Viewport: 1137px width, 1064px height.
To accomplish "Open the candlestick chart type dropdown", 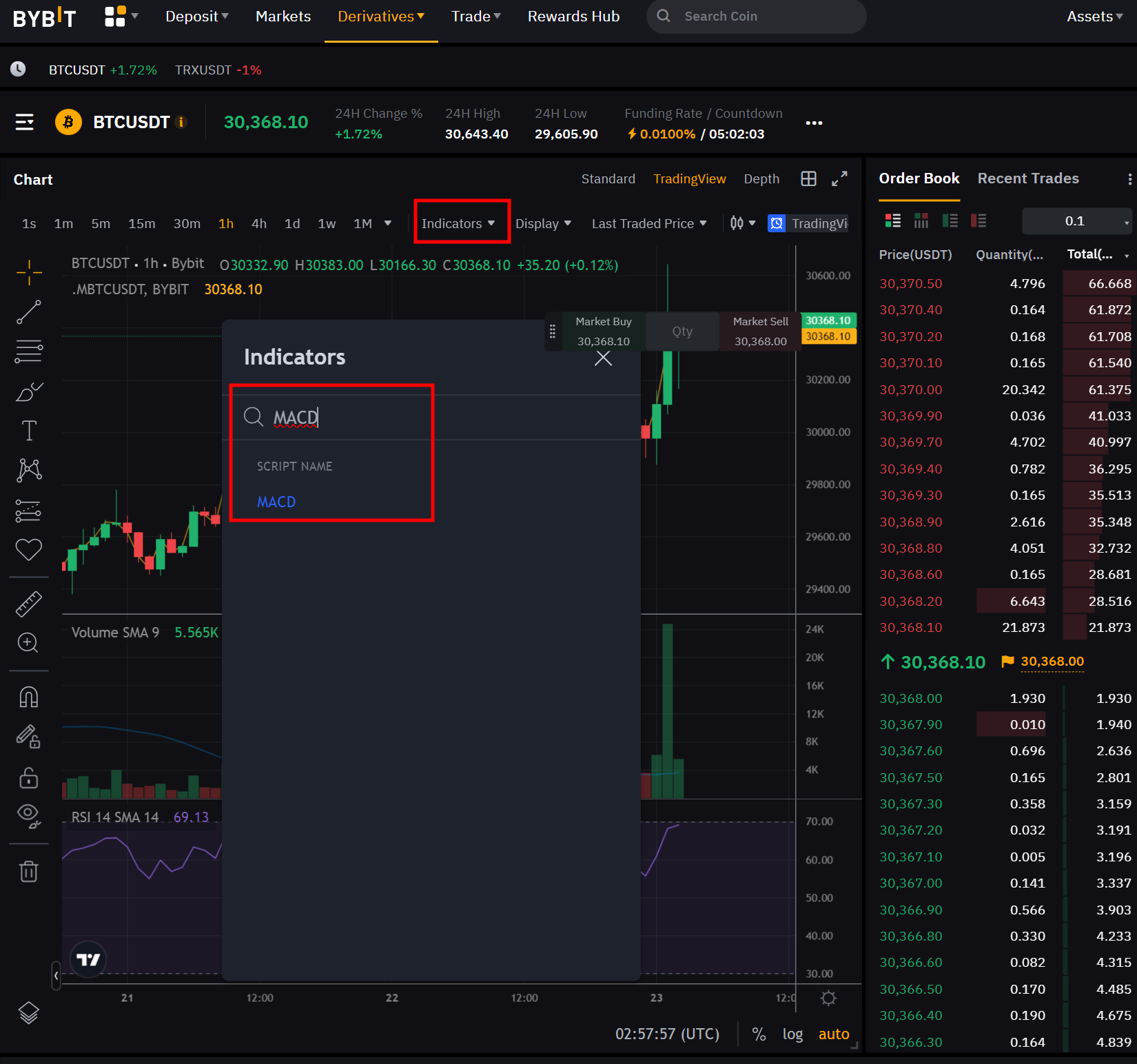I will [x=743, y=223].
